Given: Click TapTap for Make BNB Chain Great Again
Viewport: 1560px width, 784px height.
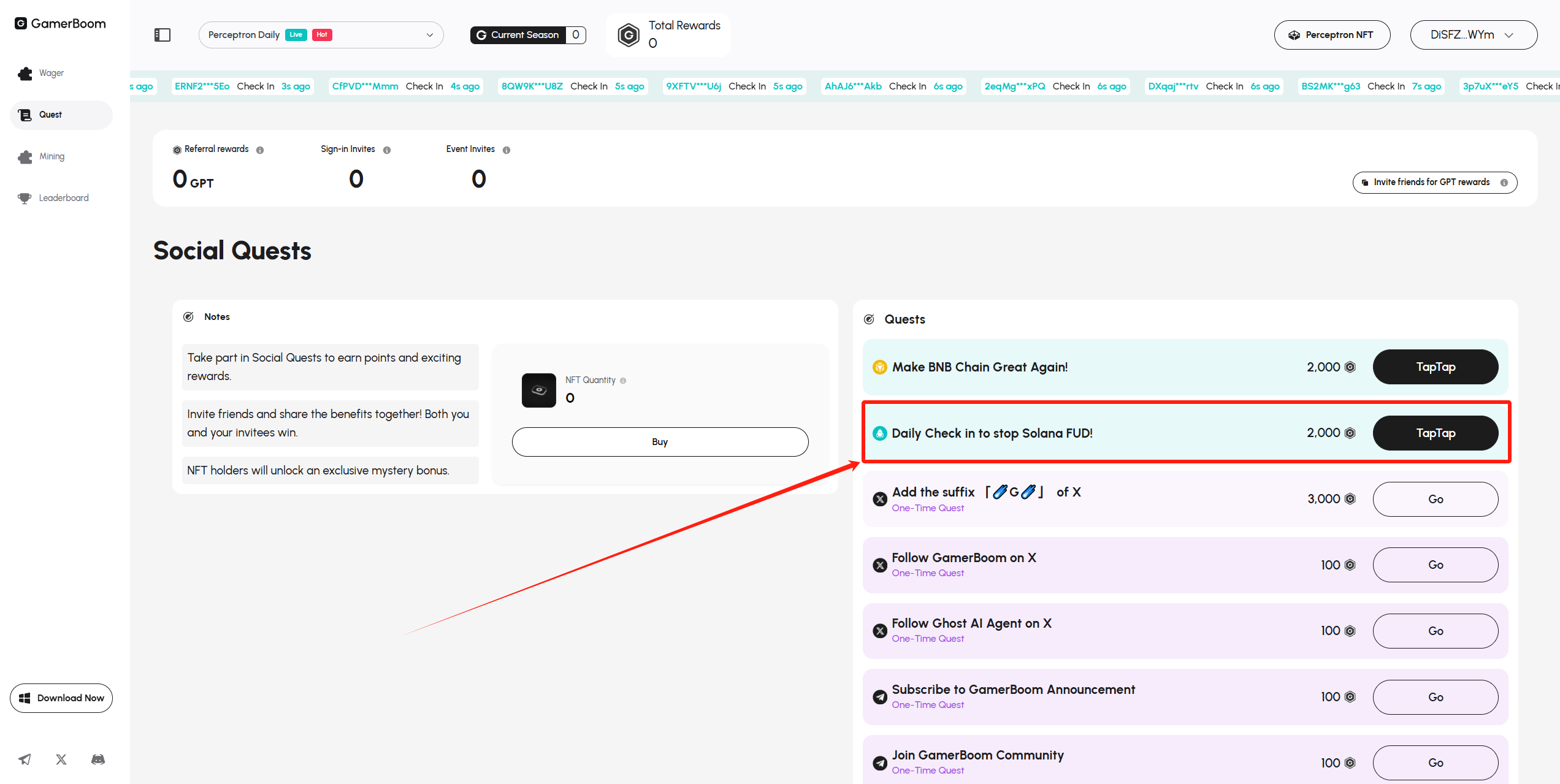Looking at the screenshot, I should [x=1436, y=367].
